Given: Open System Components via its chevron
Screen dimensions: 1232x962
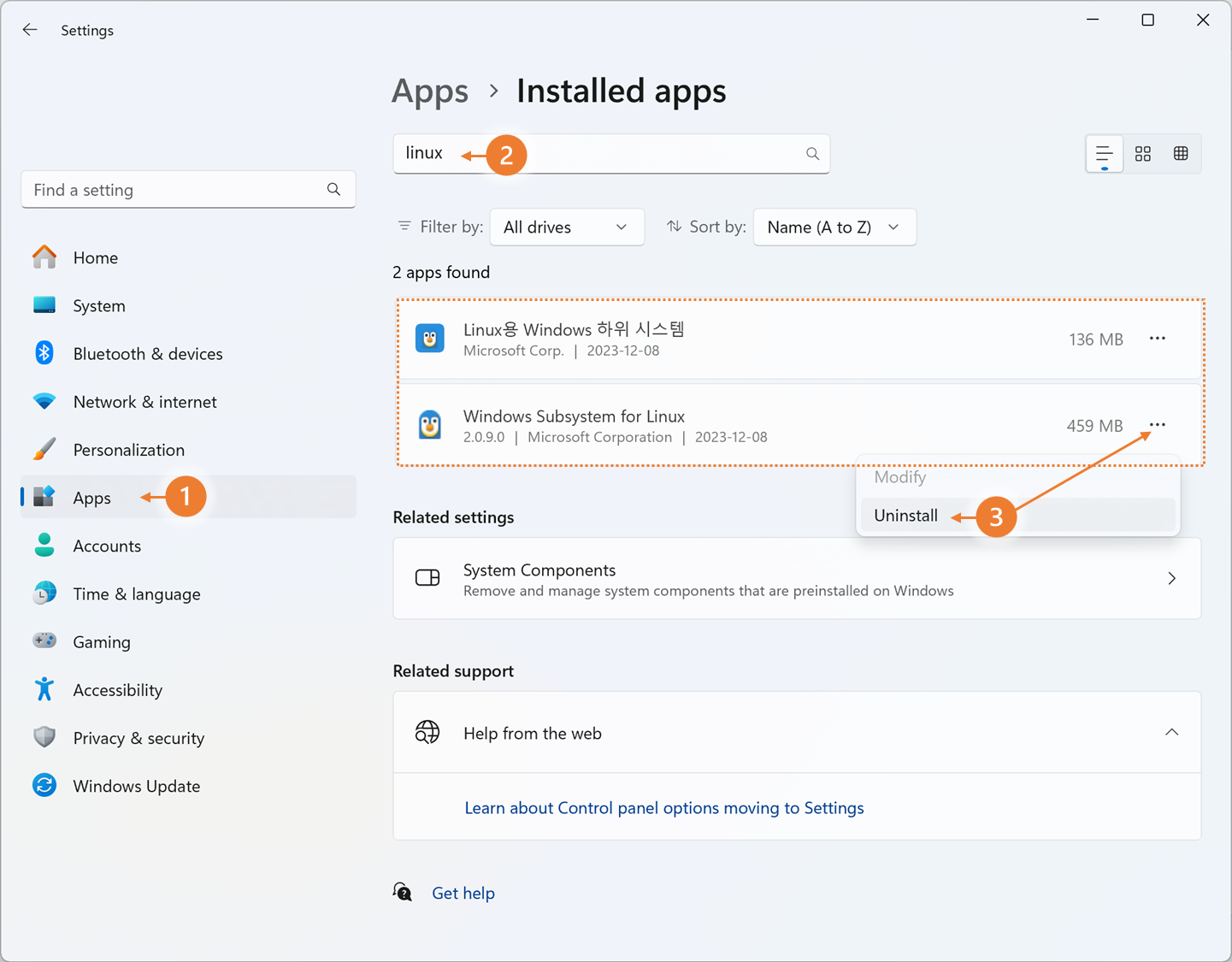Looking at the screenshot, I should pos(1171,579).
